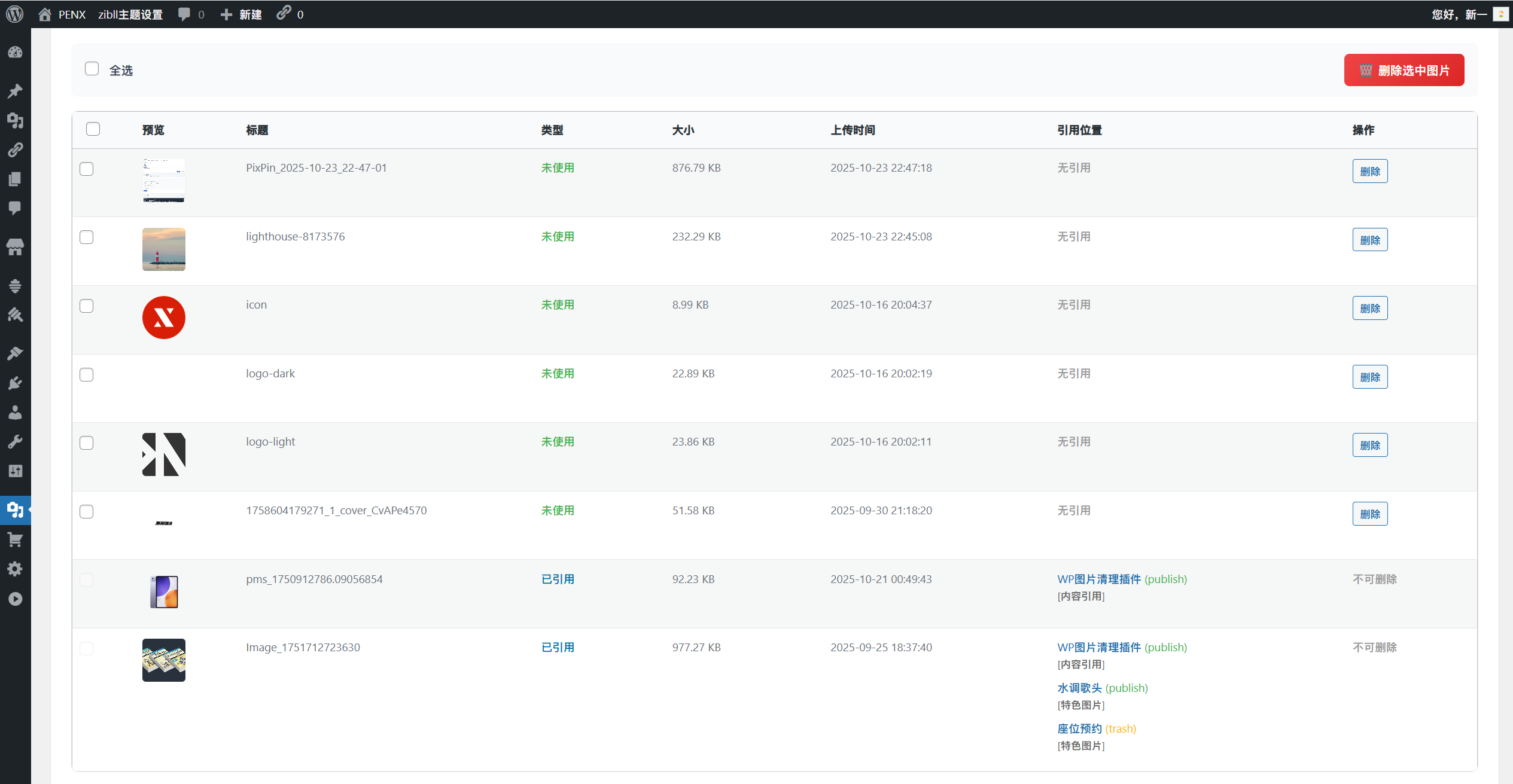Open Tools wrench icon in sidebar
Screen dimensions: 1513x784
click(15, 442)
